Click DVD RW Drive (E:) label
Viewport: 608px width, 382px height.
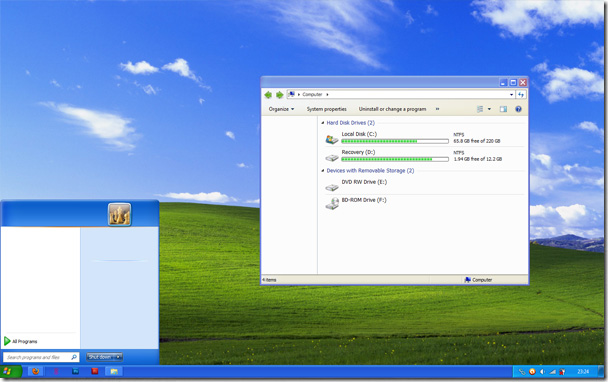point(364,182)
